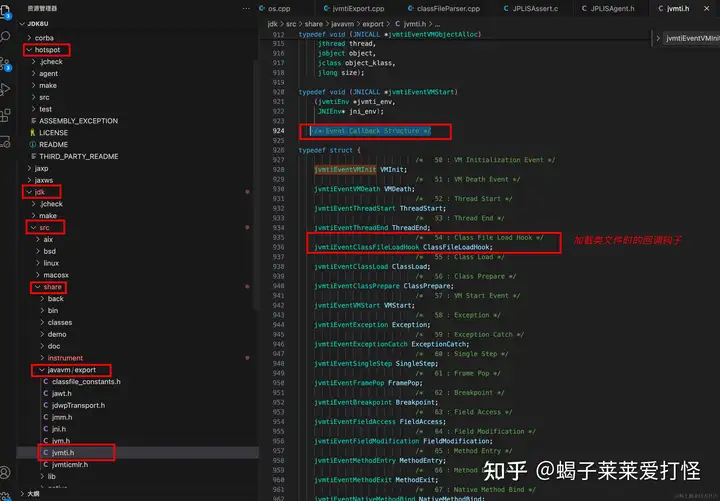Click the javavm breadcrumb segment
Viewport: 720px width, 501px height.
coord(343,24)
